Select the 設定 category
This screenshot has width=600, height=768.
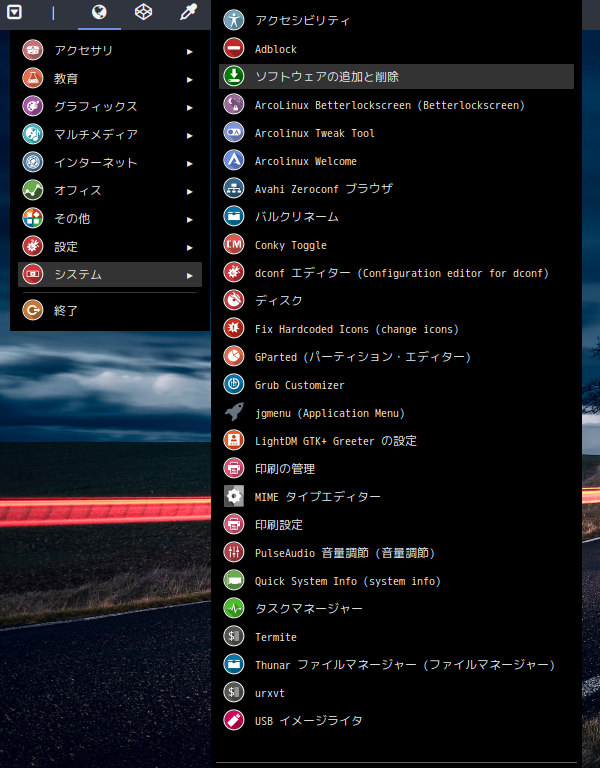[x=110, y=246]
